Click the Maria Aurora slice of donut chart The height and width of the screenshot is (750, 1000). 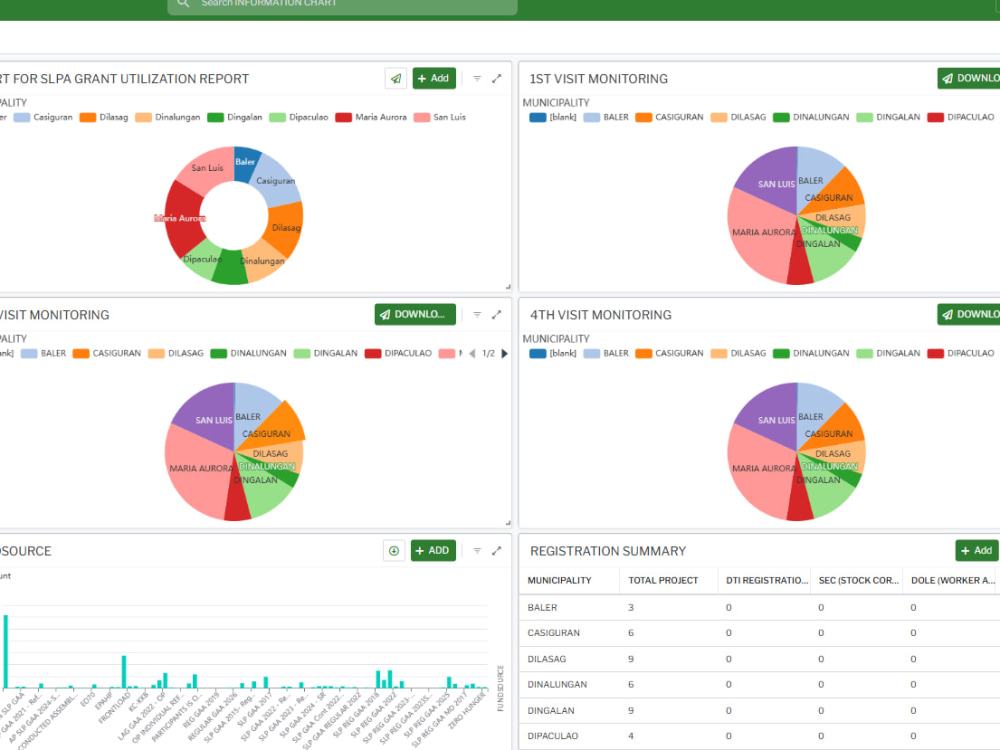[183, 220]
